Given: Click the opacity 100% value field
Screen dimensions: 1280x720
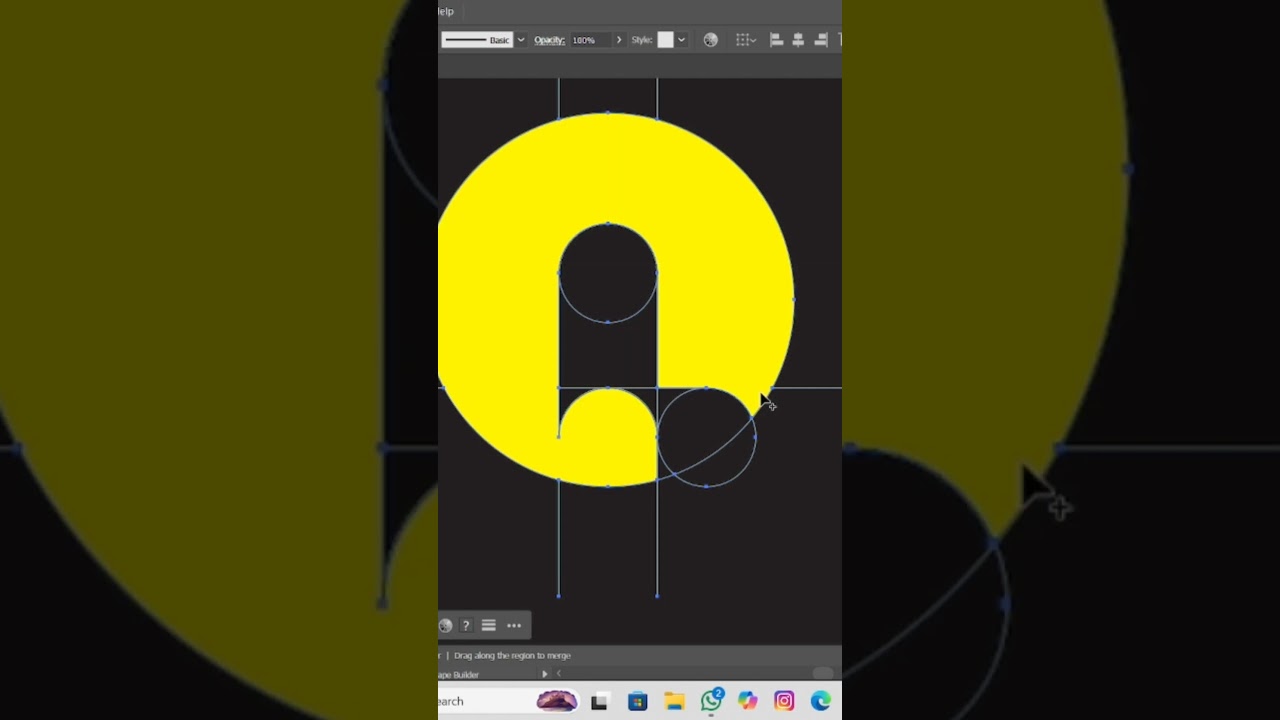Looking at the screenshot, I should click(590, 40).
